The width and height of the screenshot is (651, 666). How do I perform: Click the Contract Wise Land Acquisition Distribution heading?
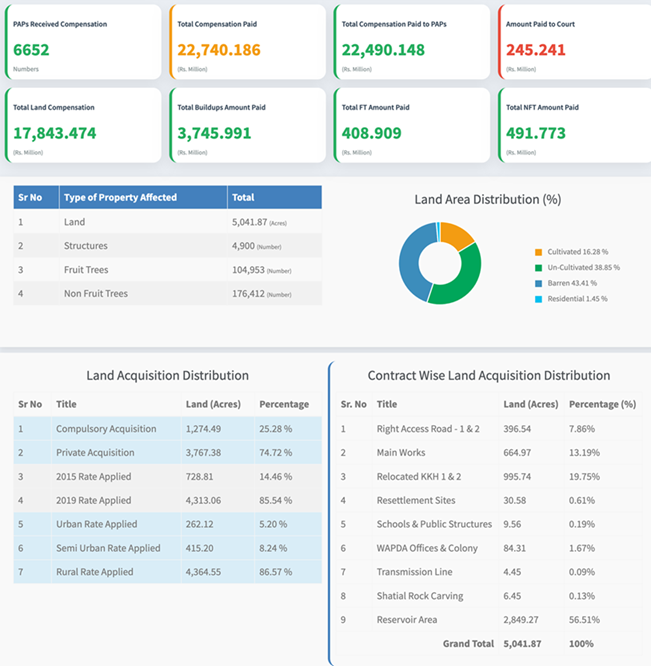(489, 375)
